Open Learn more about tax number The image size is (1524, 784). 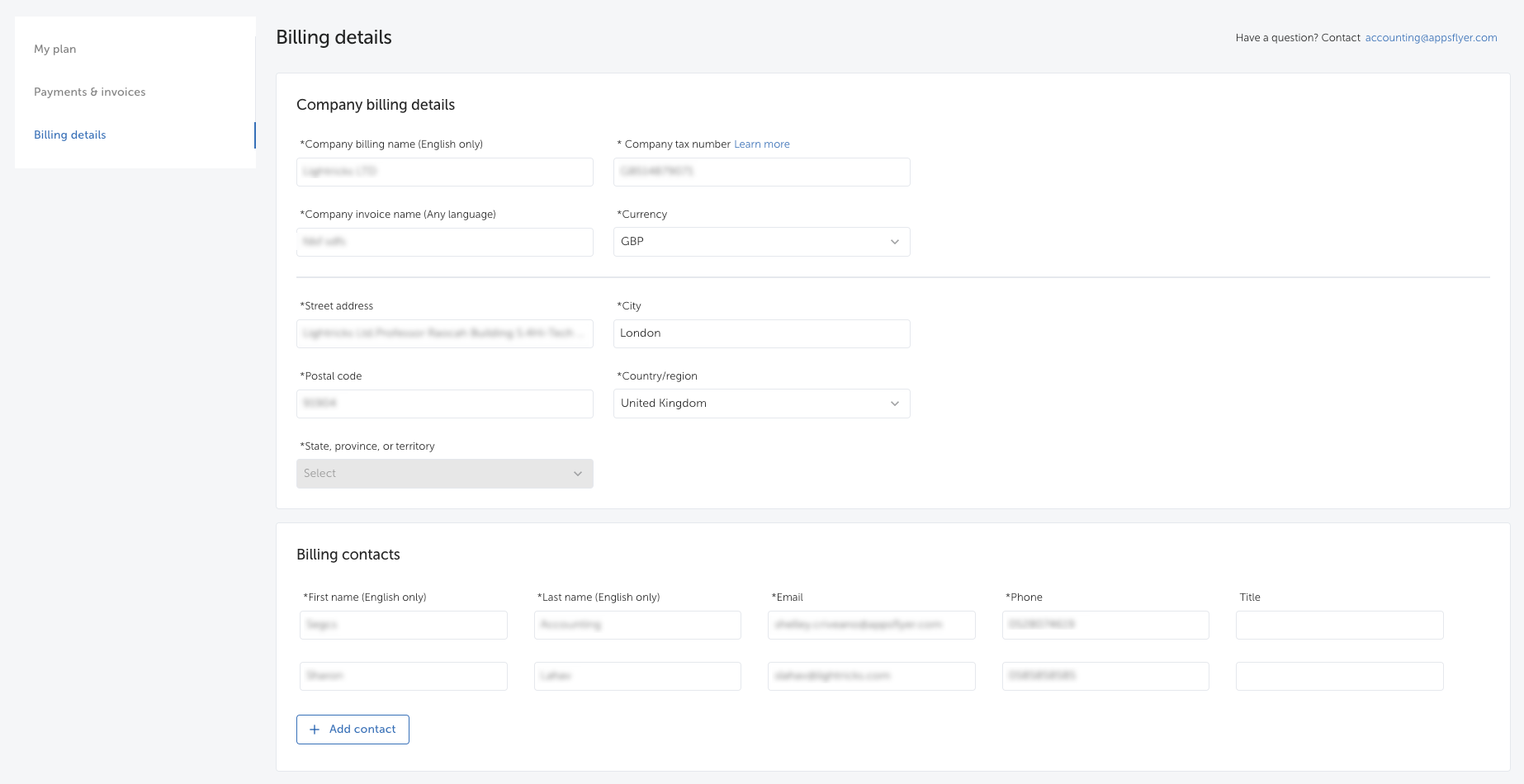pyautogui.click(x=761, y=144)
